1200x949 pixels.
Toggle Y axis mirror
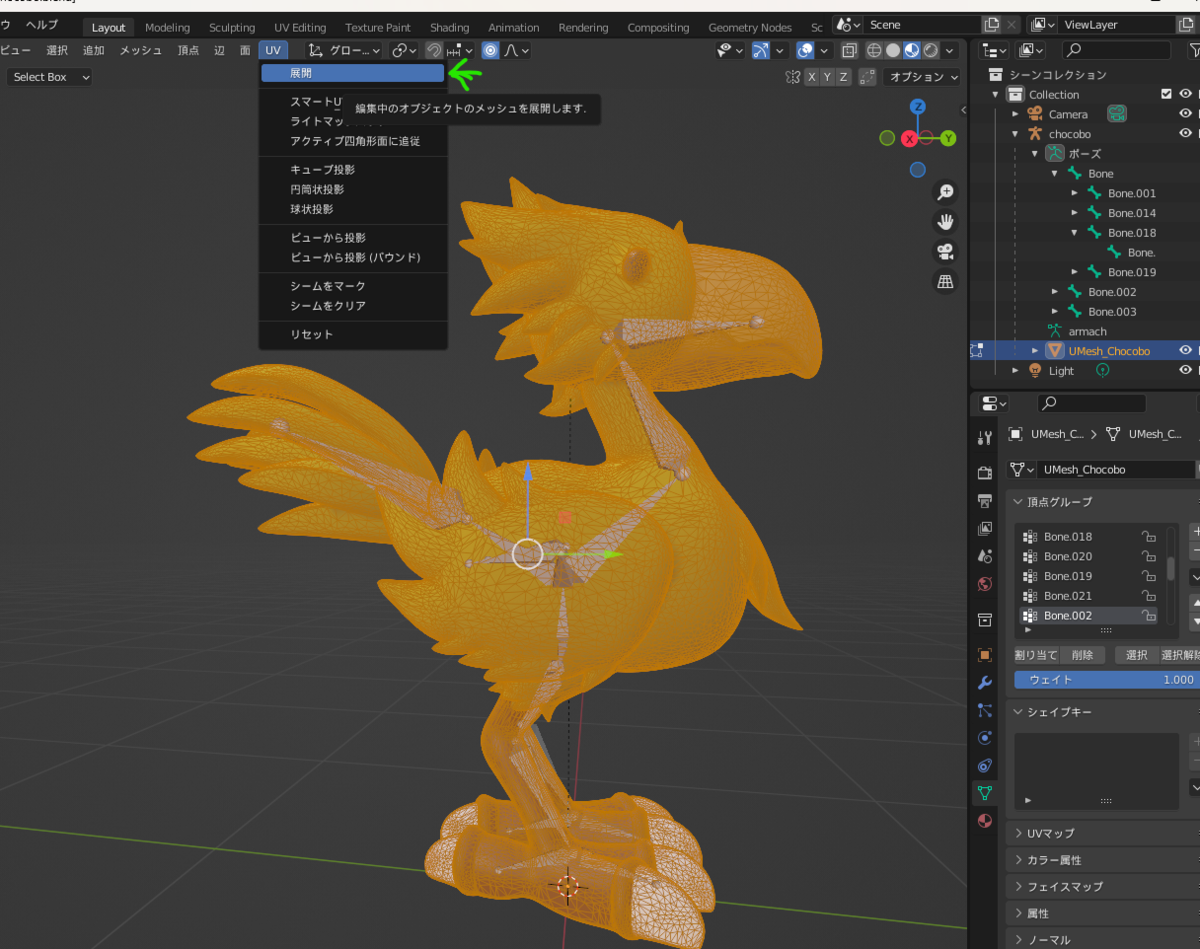829,77
